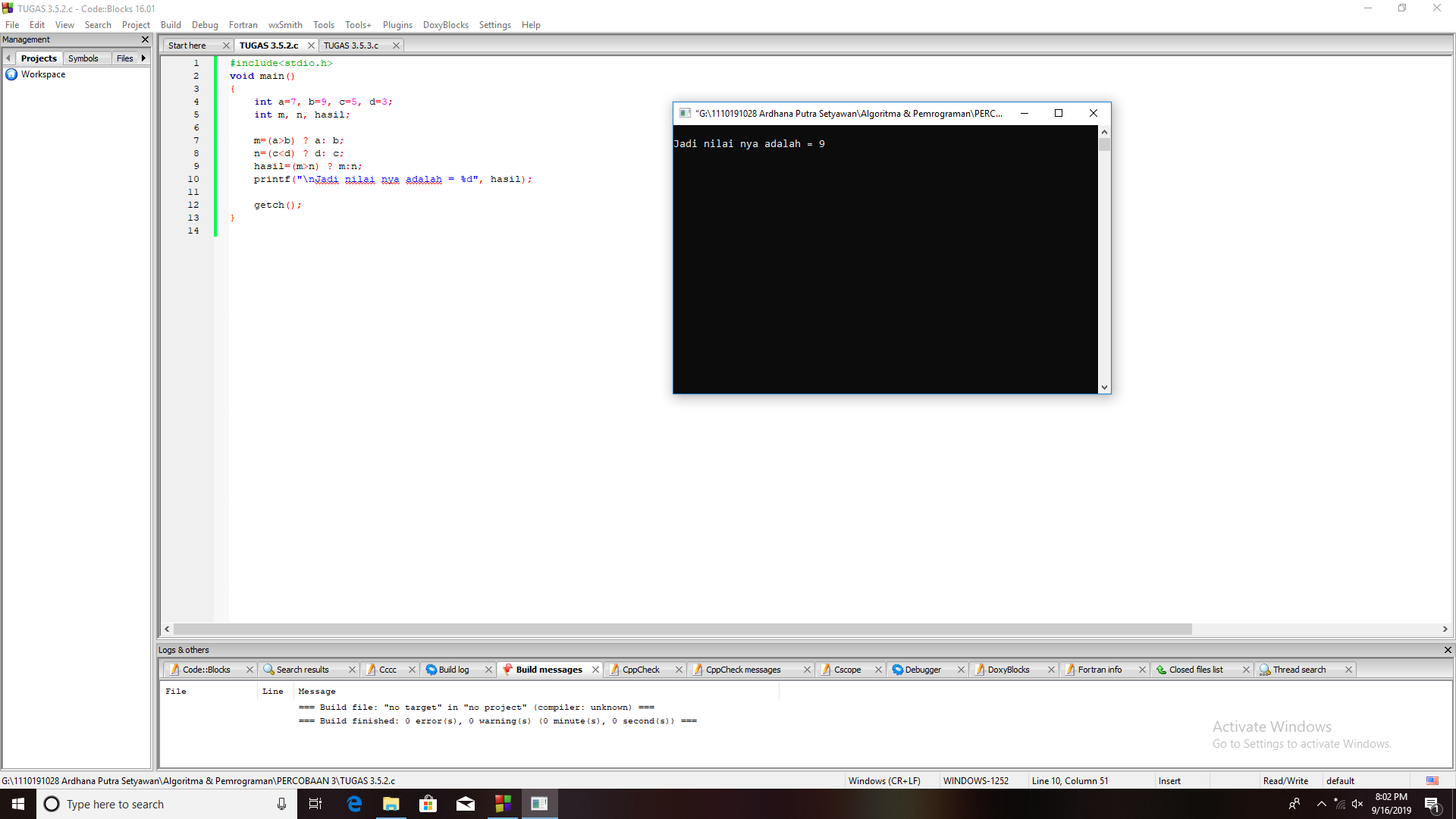Switch to the Symbols management tab
This screenshot has height=819, width=1456.
[x=83, y=58]
